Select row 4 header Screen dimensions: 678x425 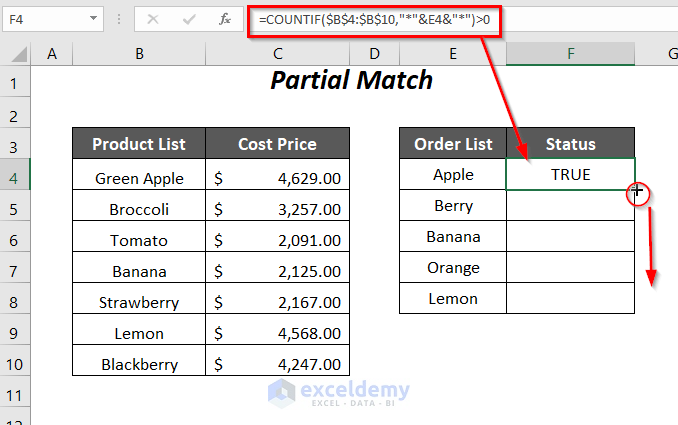[x=16, y=175]
